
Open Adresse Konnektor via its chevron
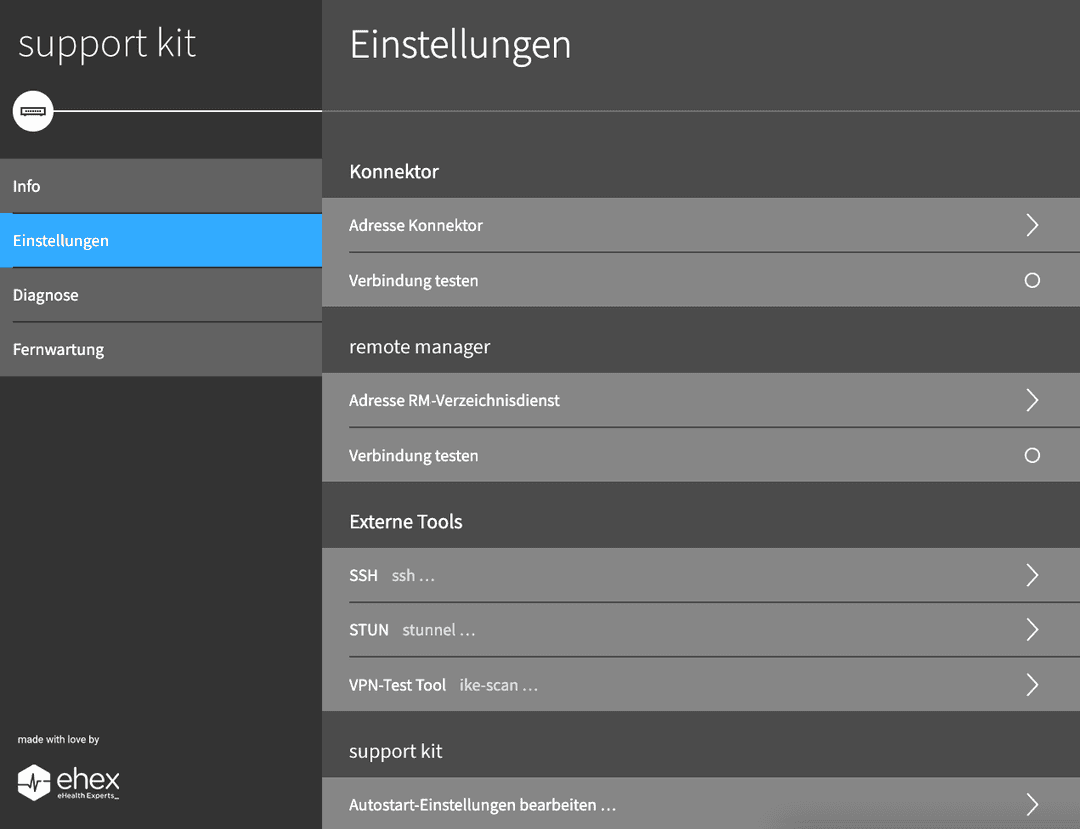point(1032,225)
